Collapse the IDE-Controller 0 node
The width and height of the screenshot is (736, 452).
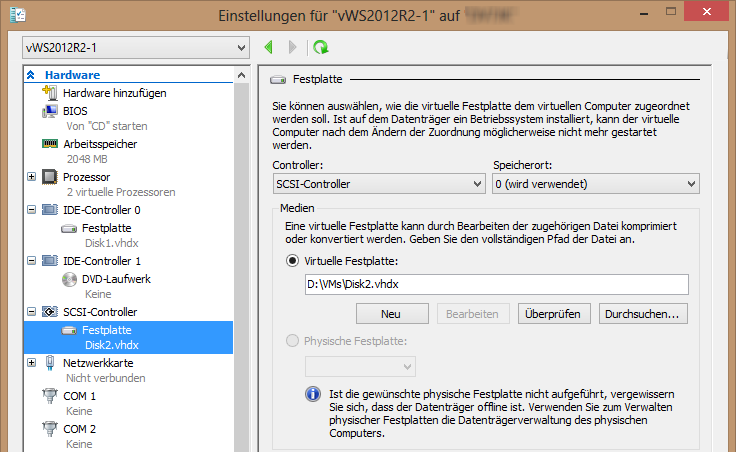pos(31,210)
